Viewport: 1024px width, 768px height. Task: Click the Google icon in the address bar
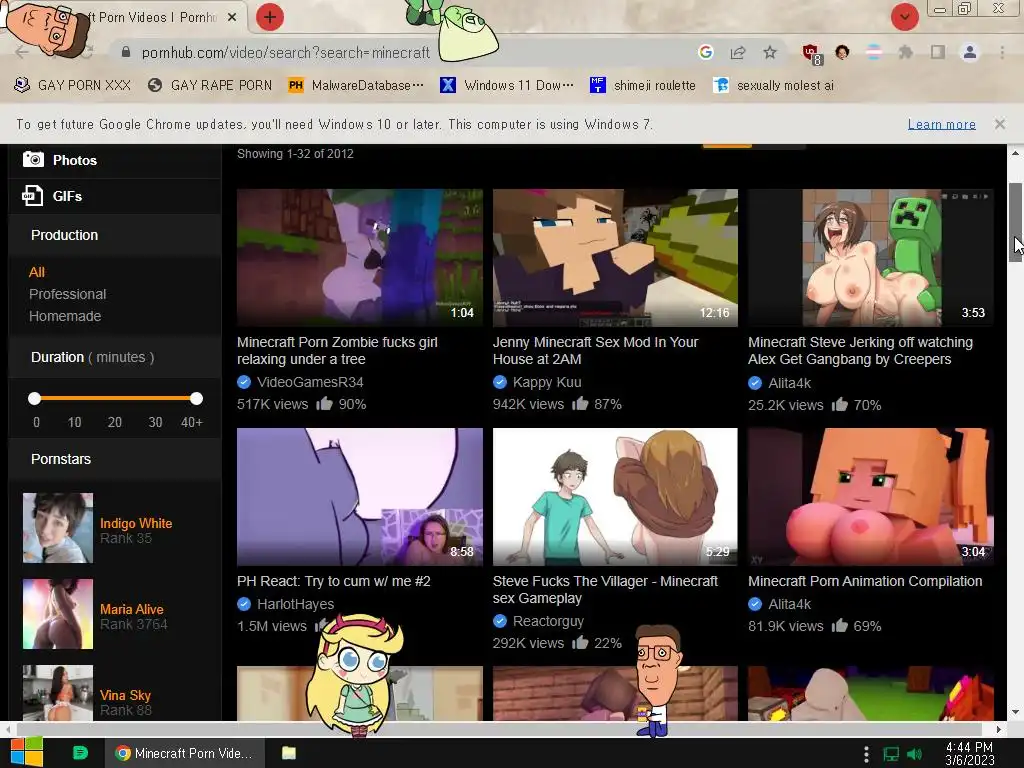pos(705,52)
